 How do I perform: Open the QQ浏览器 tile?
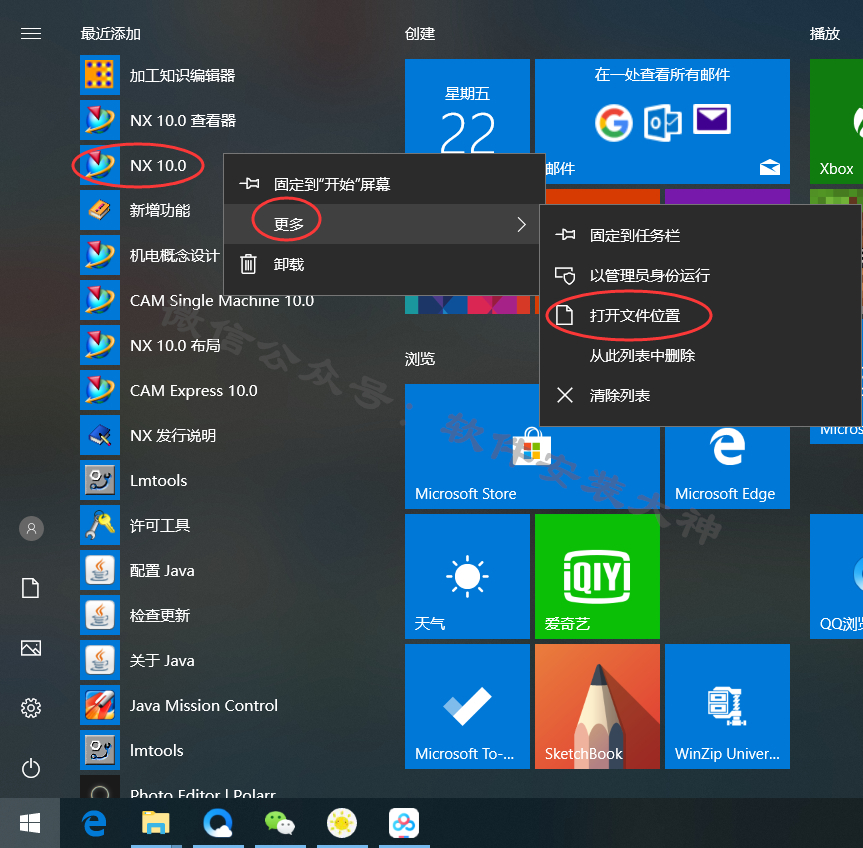pyautogui.click(x=836, y=576)
